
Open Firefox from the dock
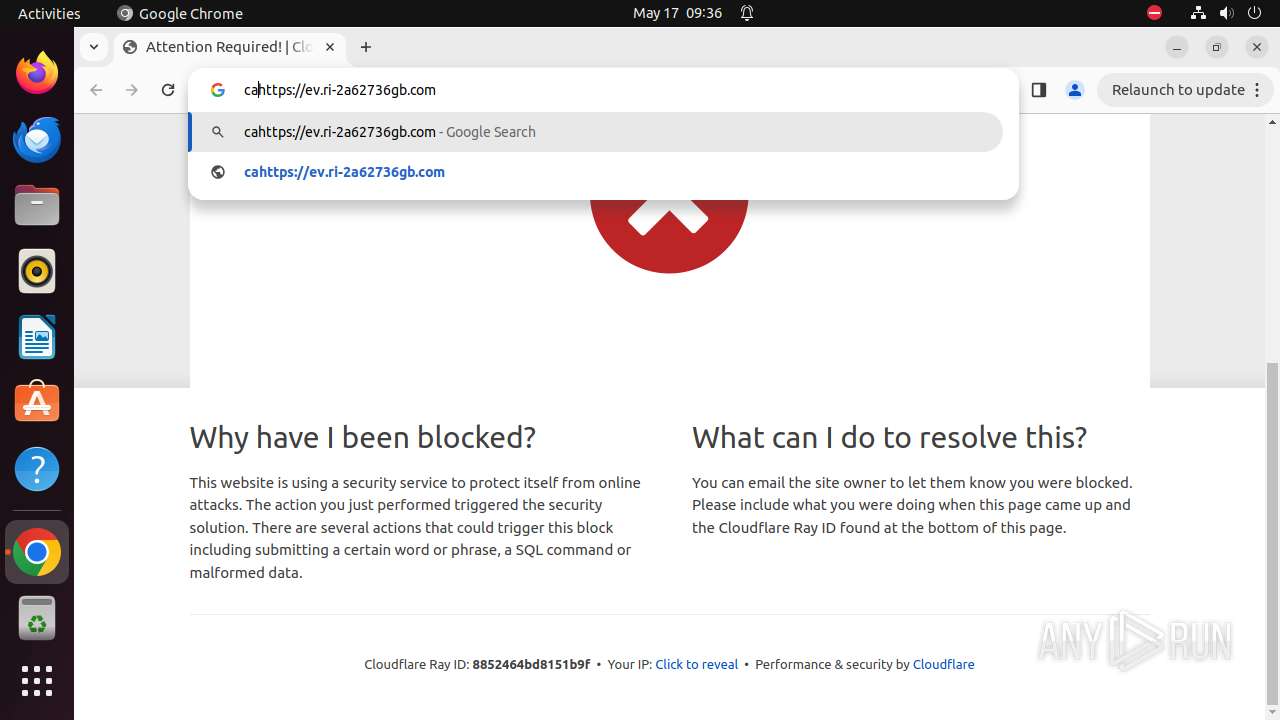point(37,73)
